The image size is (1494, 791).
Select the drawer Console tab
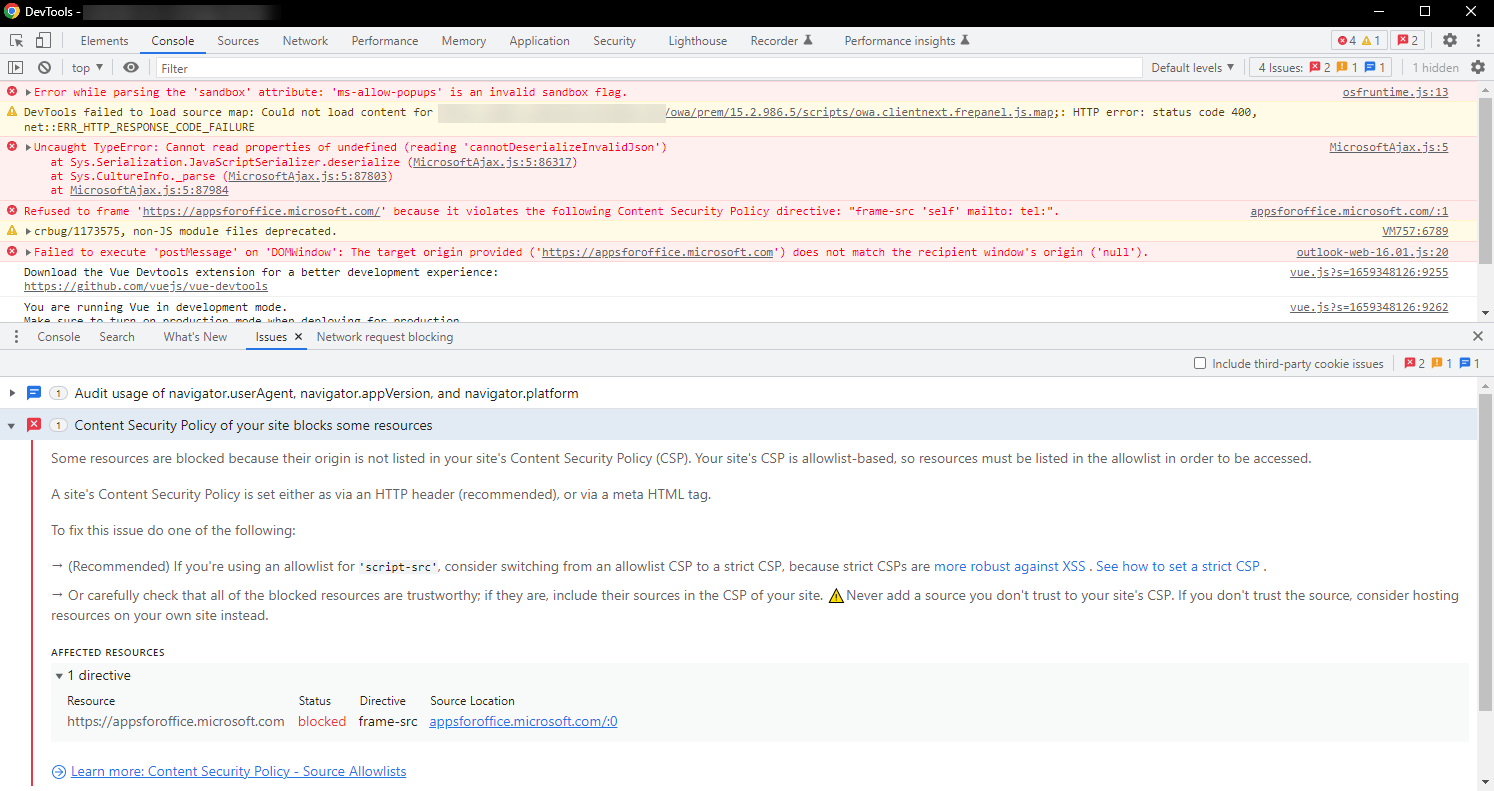(x=59, y=337)
